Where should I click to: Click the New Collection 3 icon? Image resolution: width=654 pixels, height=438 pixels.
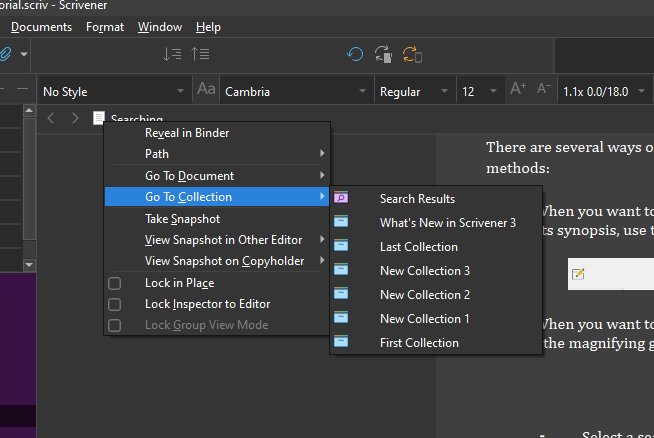(x=341, y=269)
